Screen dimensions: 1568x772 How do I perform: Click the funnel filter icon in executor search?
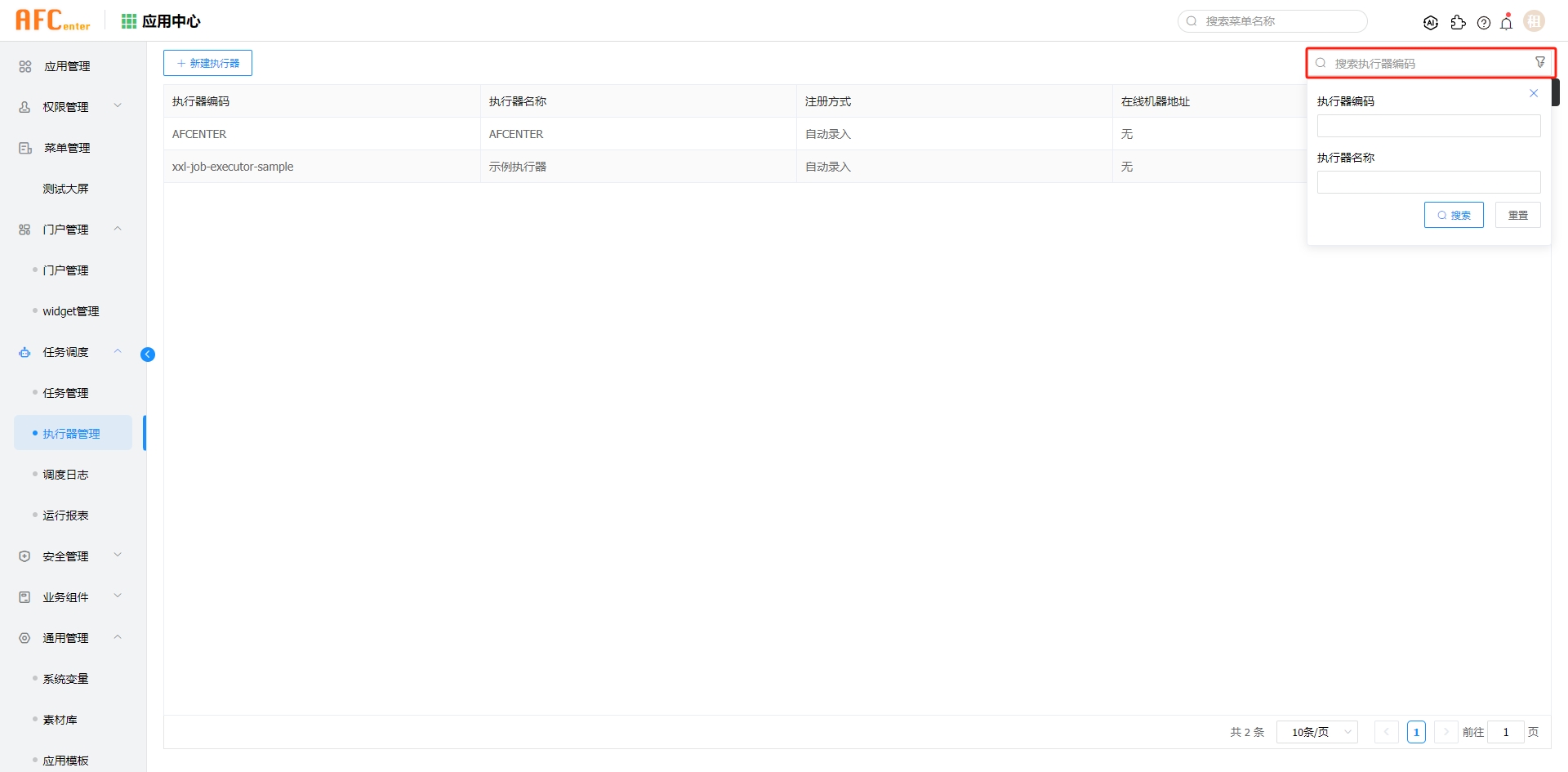[x=1540, y=62]
